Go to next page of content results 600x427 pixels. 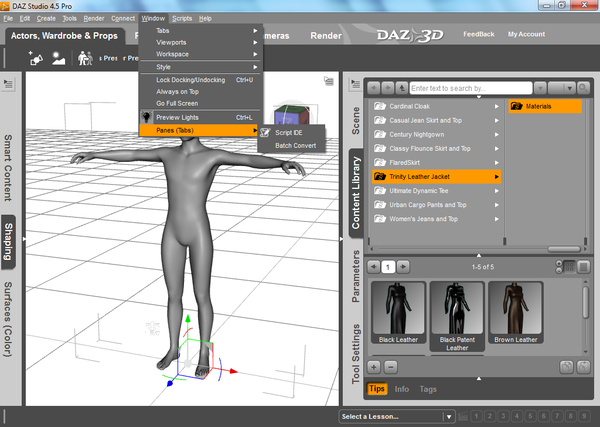403,267
